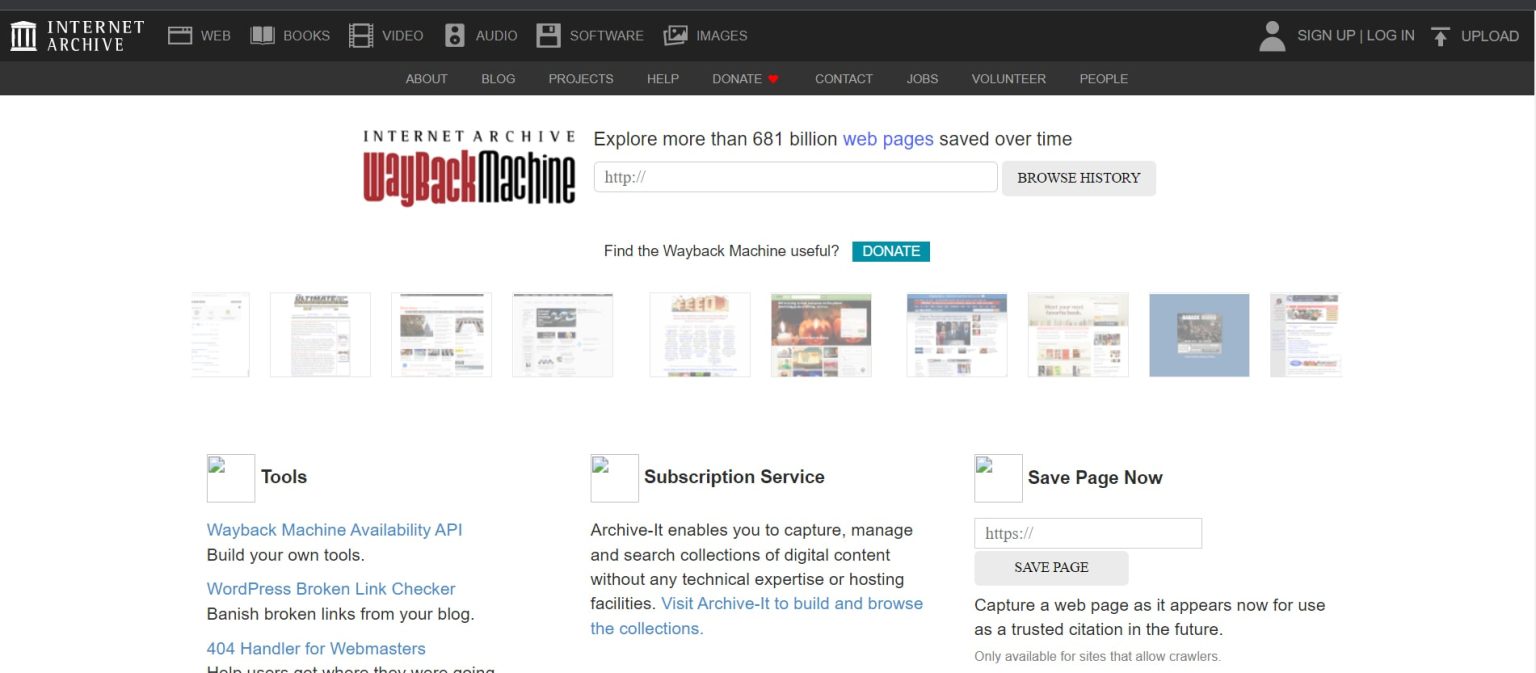
Task: Open the Contact menu item
Action: [x=844, y=79]
